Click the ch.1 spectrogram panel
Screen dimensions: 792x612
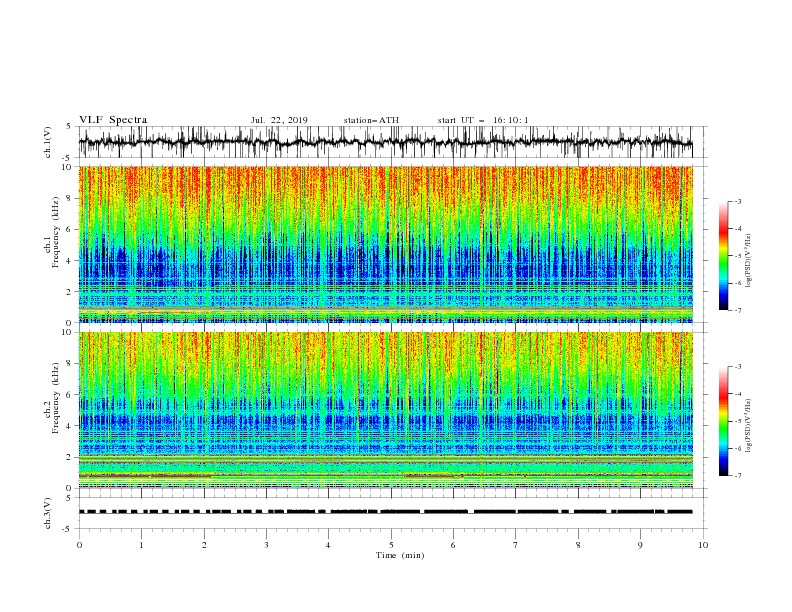coord(386,244)
